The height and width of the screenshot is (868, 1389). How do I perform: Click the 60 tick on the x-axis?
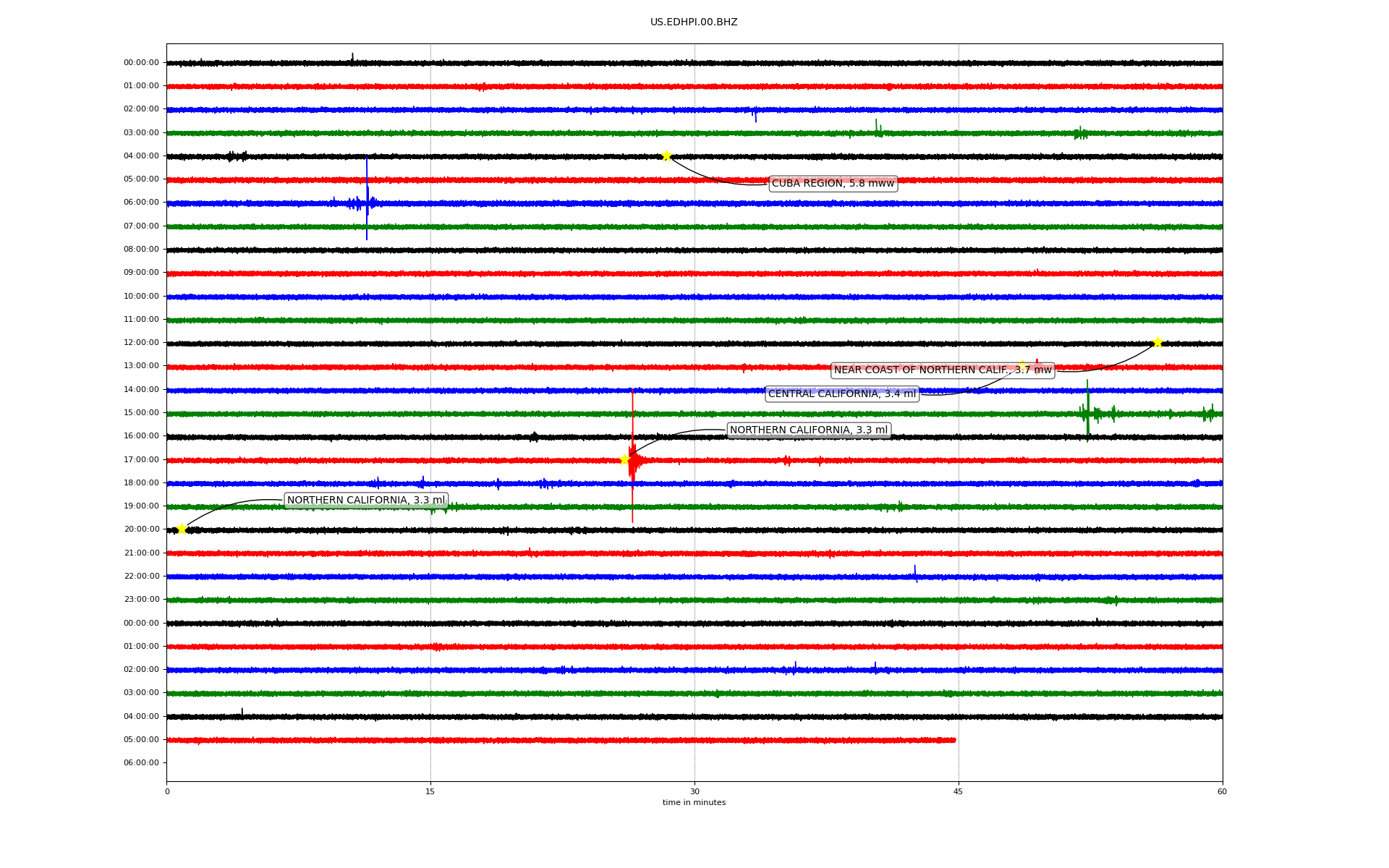point(1222,791)
